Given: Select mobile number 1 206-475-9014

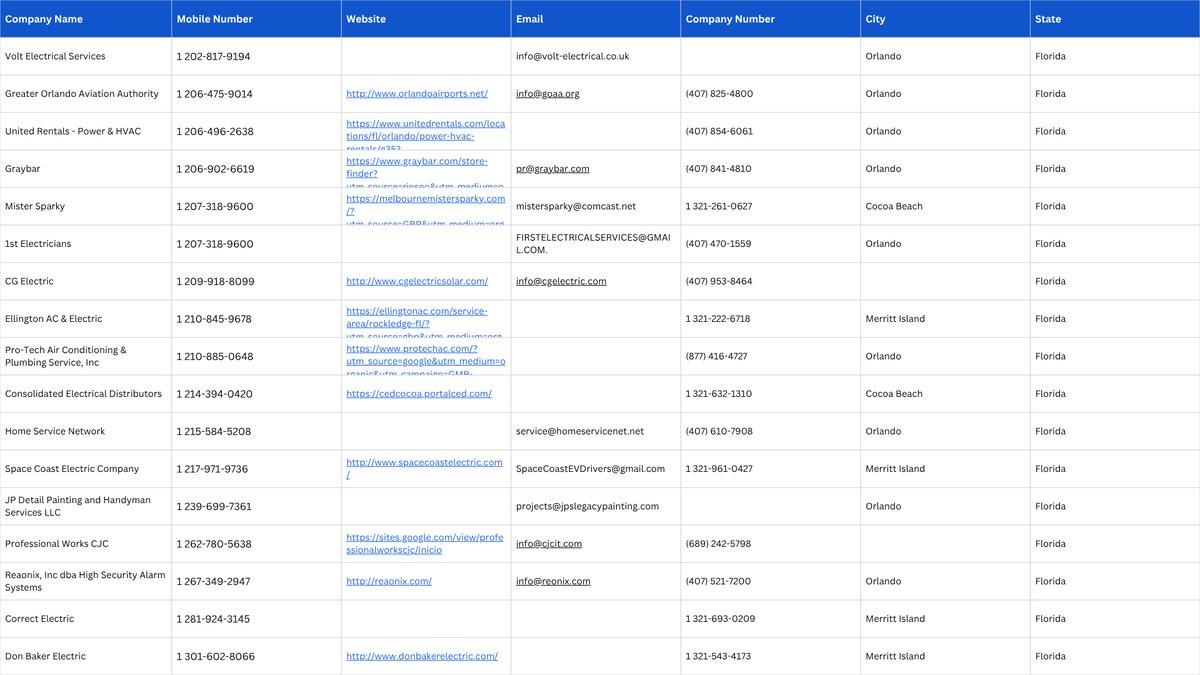Looking at the screenshot, I should [256, 94].
